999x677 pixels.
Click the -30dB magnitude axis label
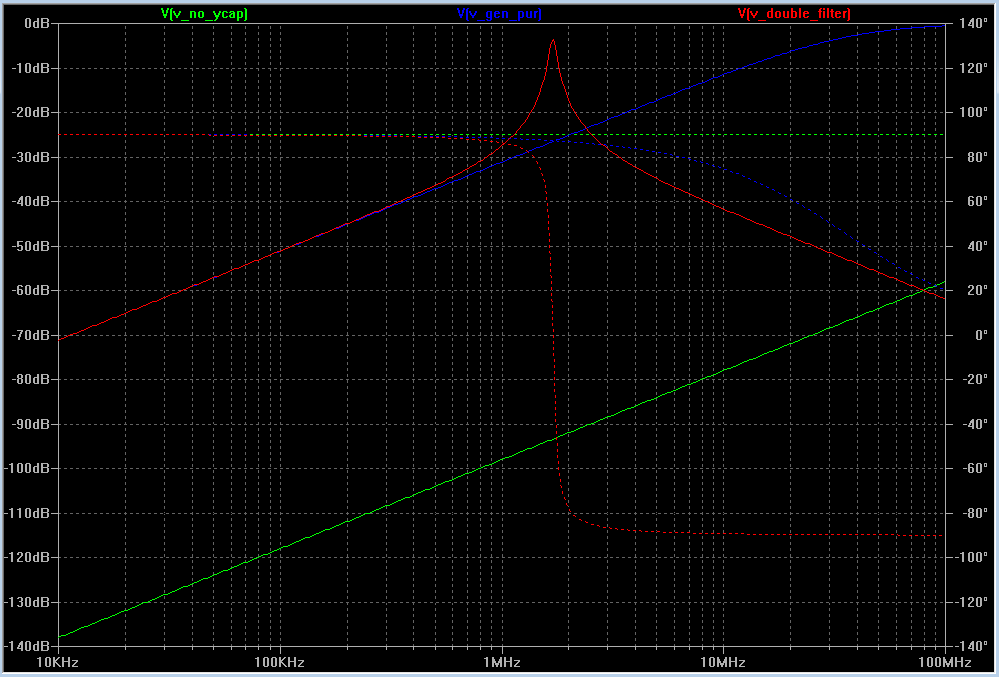(31, 157)
